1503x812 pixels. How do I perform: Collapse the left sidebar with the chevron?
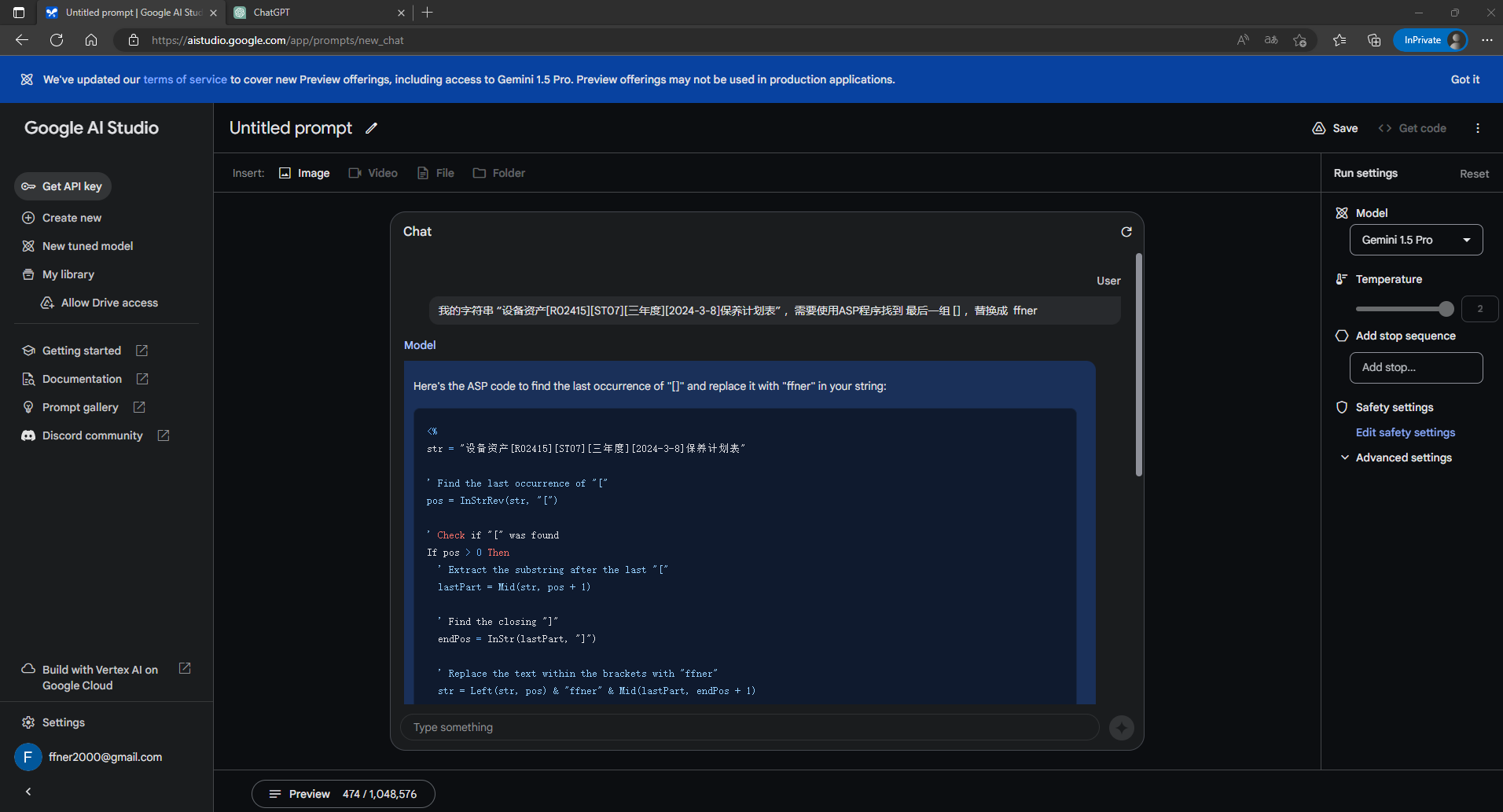point(28,792)
